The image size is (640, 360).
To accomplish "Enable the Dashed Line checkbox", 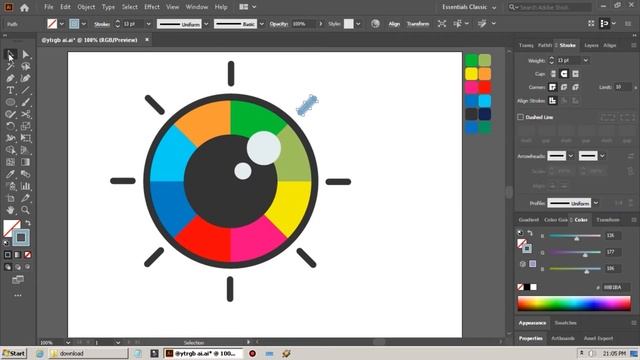I will coord(520,117).
